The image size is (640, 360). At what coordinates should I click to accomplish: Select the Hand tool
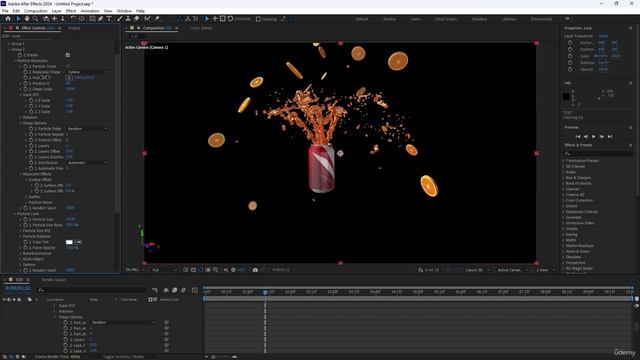[27, 19]
